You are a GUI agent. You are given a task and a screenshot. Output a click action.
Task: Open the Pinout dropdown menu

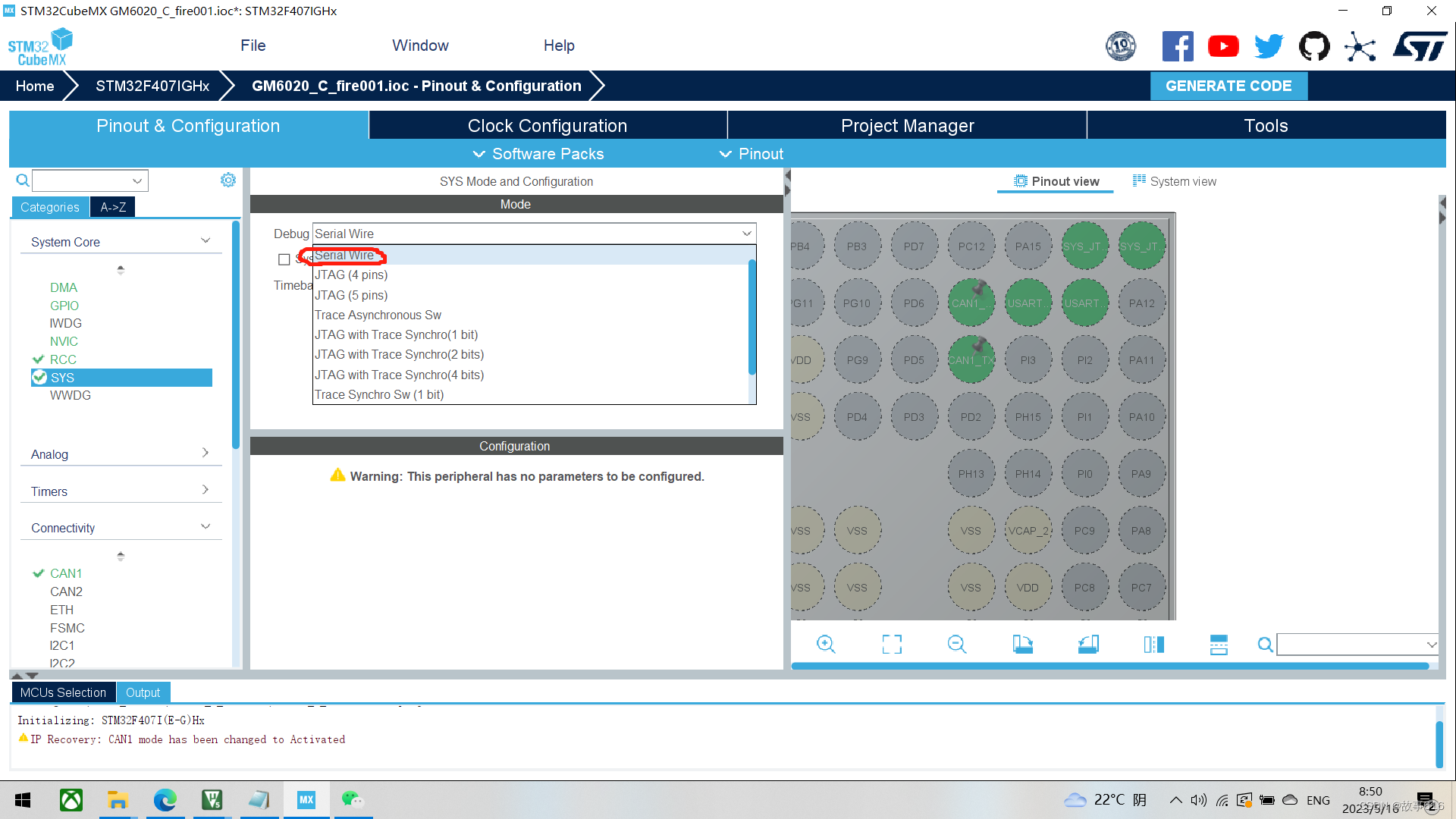751,154
